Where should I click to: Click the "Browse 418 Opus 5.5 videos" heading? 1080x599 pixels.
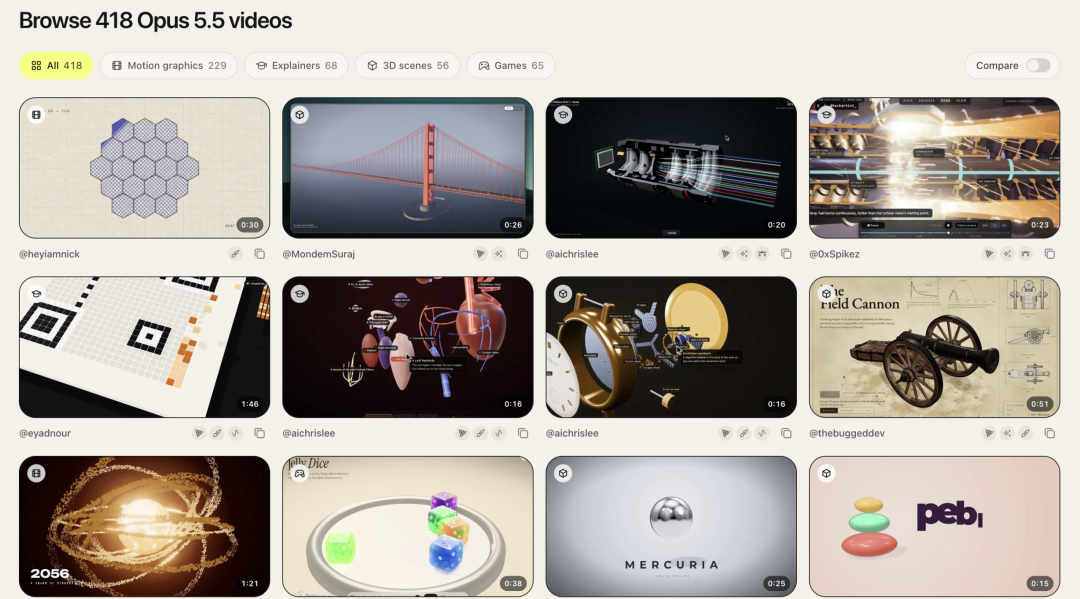(x=156, y=21)
